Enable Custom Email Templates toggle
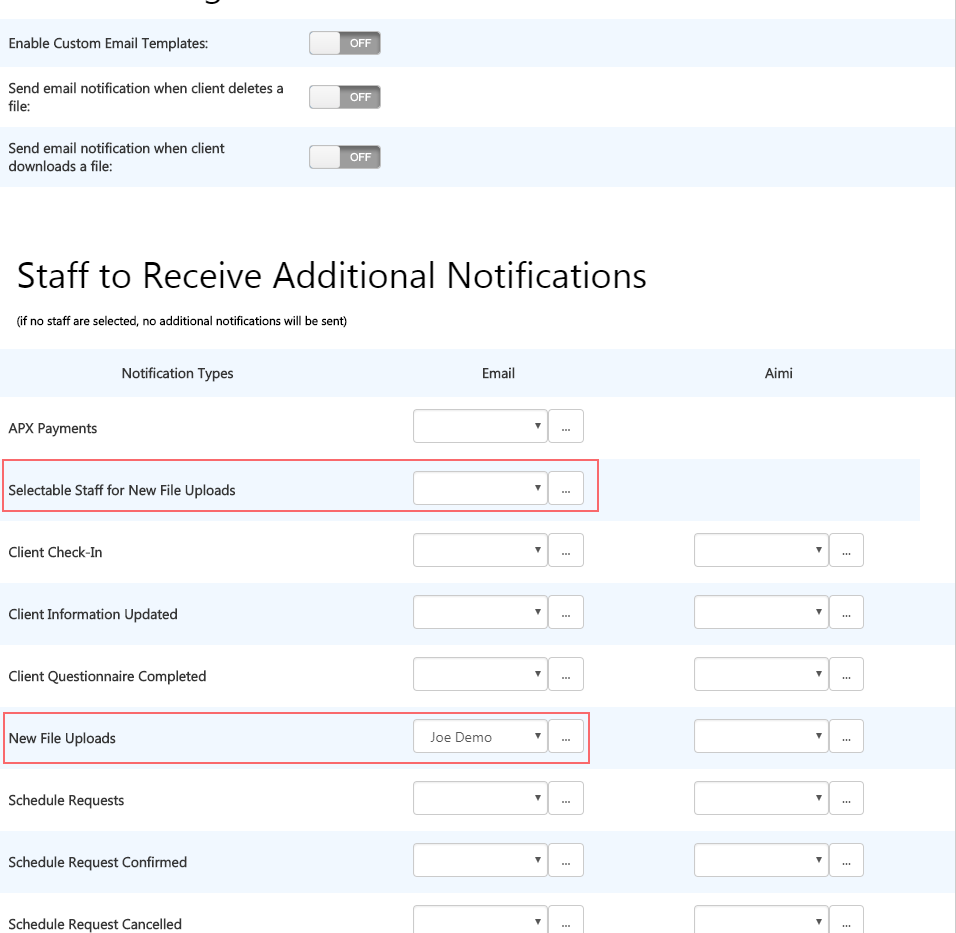956x933 pixels. tap(344, 43)
